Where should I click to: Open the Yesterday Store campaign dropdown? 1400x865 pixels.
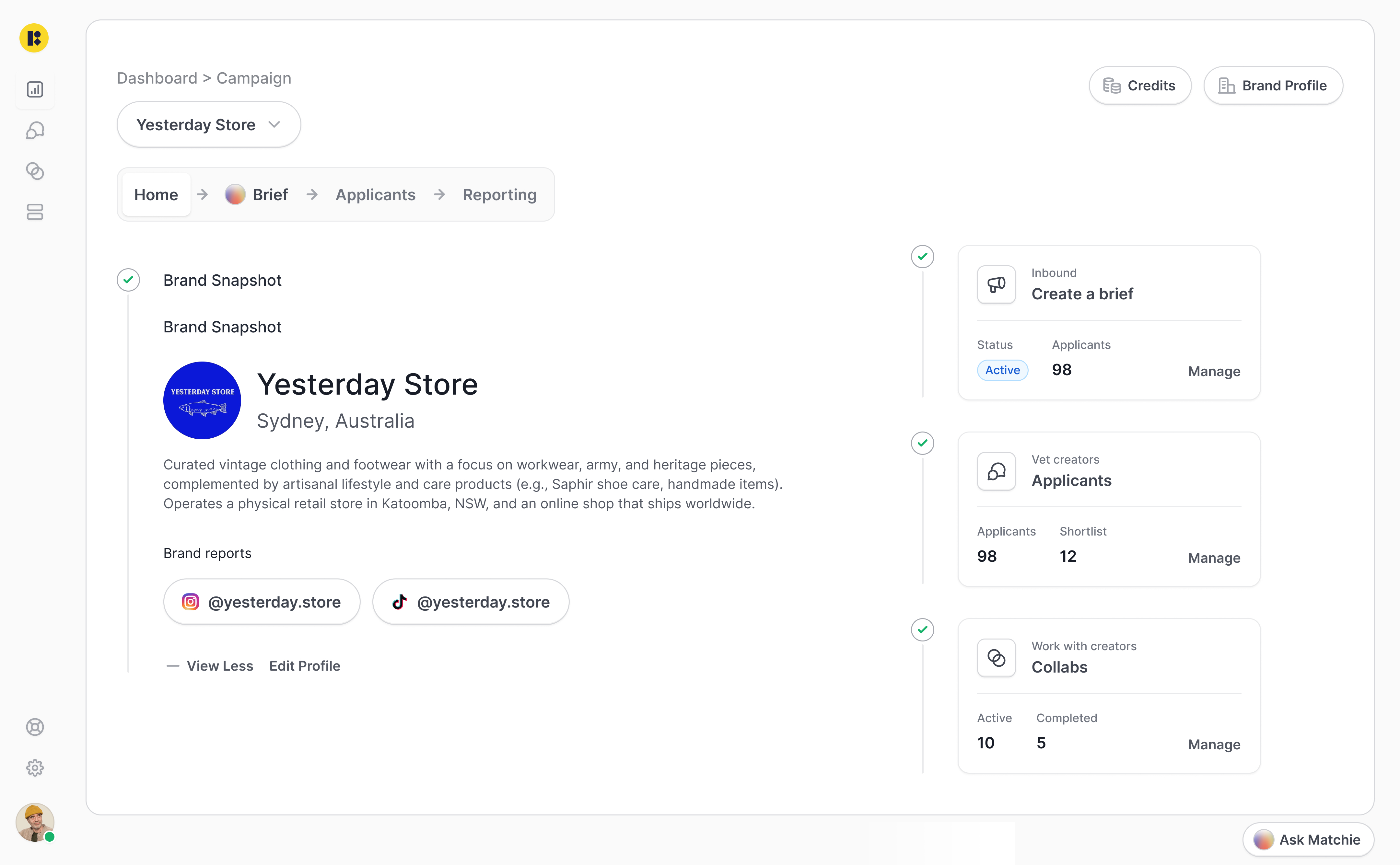(209, 125)
